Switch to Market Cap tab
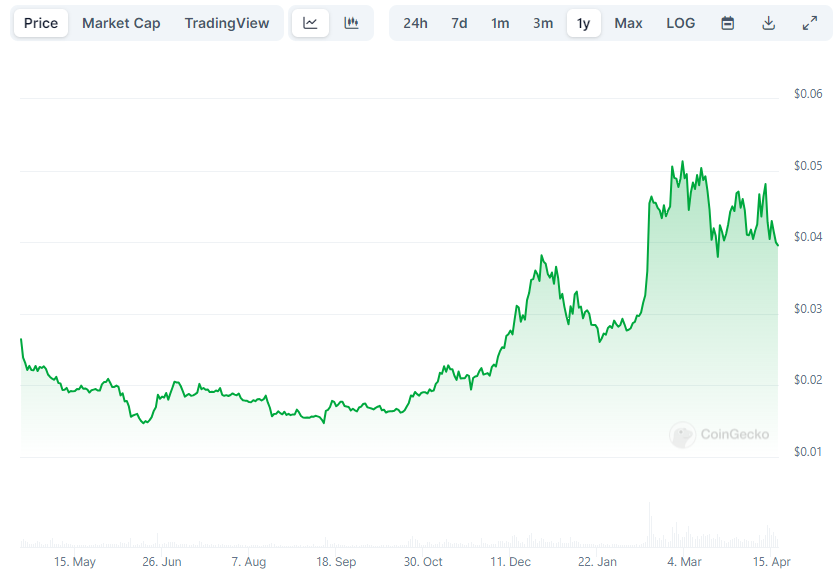 tap(121, 23)
